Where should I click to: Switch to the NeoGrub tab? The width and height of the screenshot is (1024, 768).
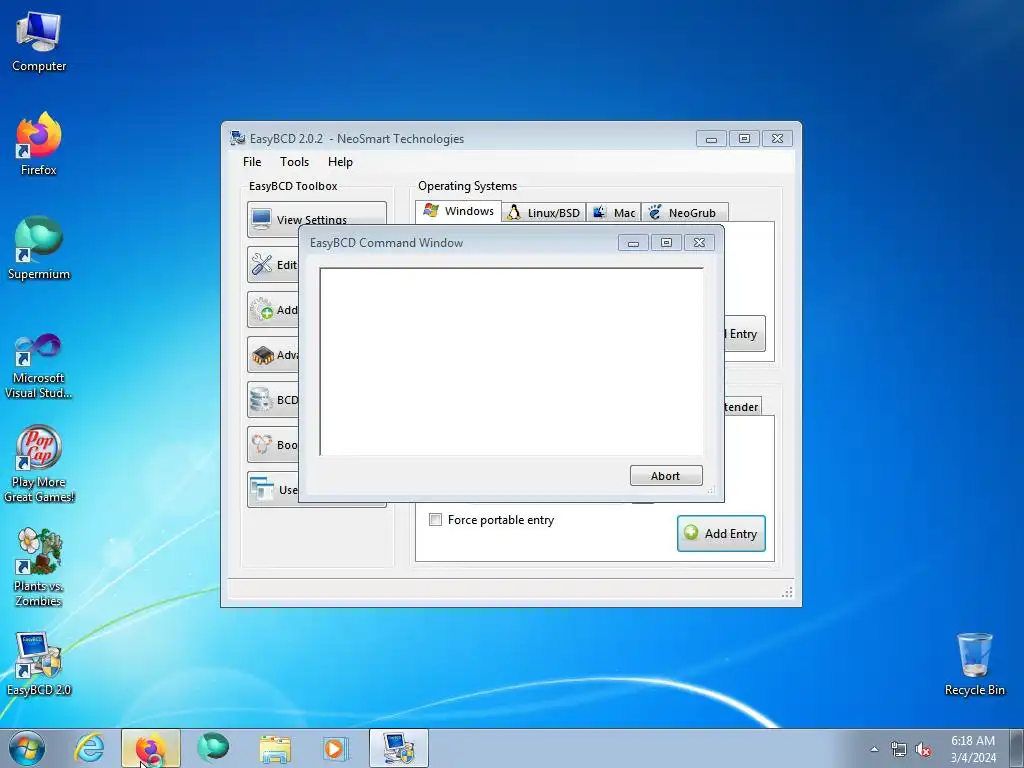point(684,213)
